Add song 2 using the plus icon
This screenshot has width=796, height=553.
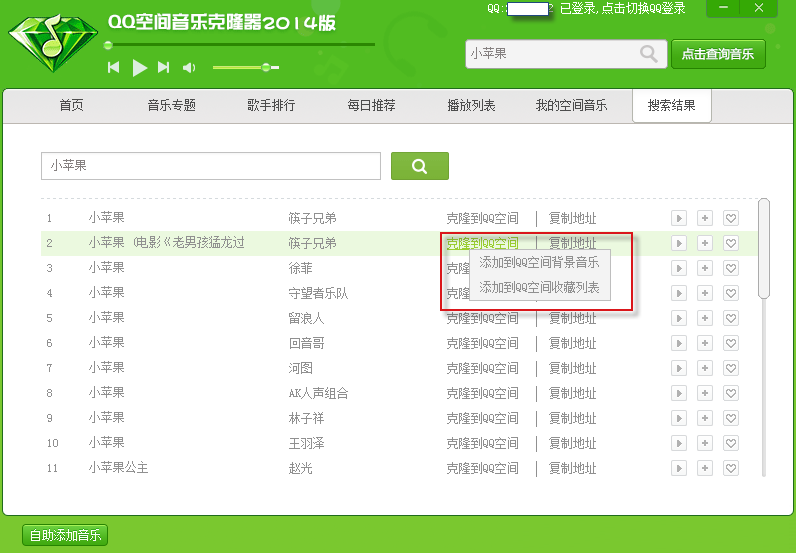705,243
